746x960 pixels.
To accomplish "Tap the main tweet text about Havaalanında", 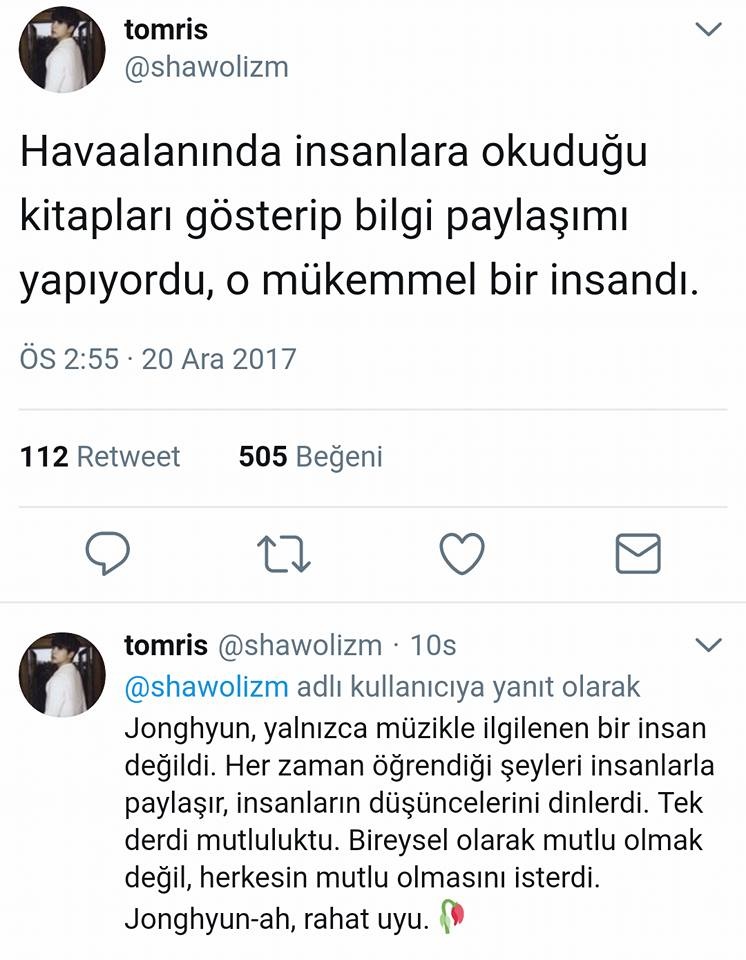I will pyautogui.click(x=360, y=217).
